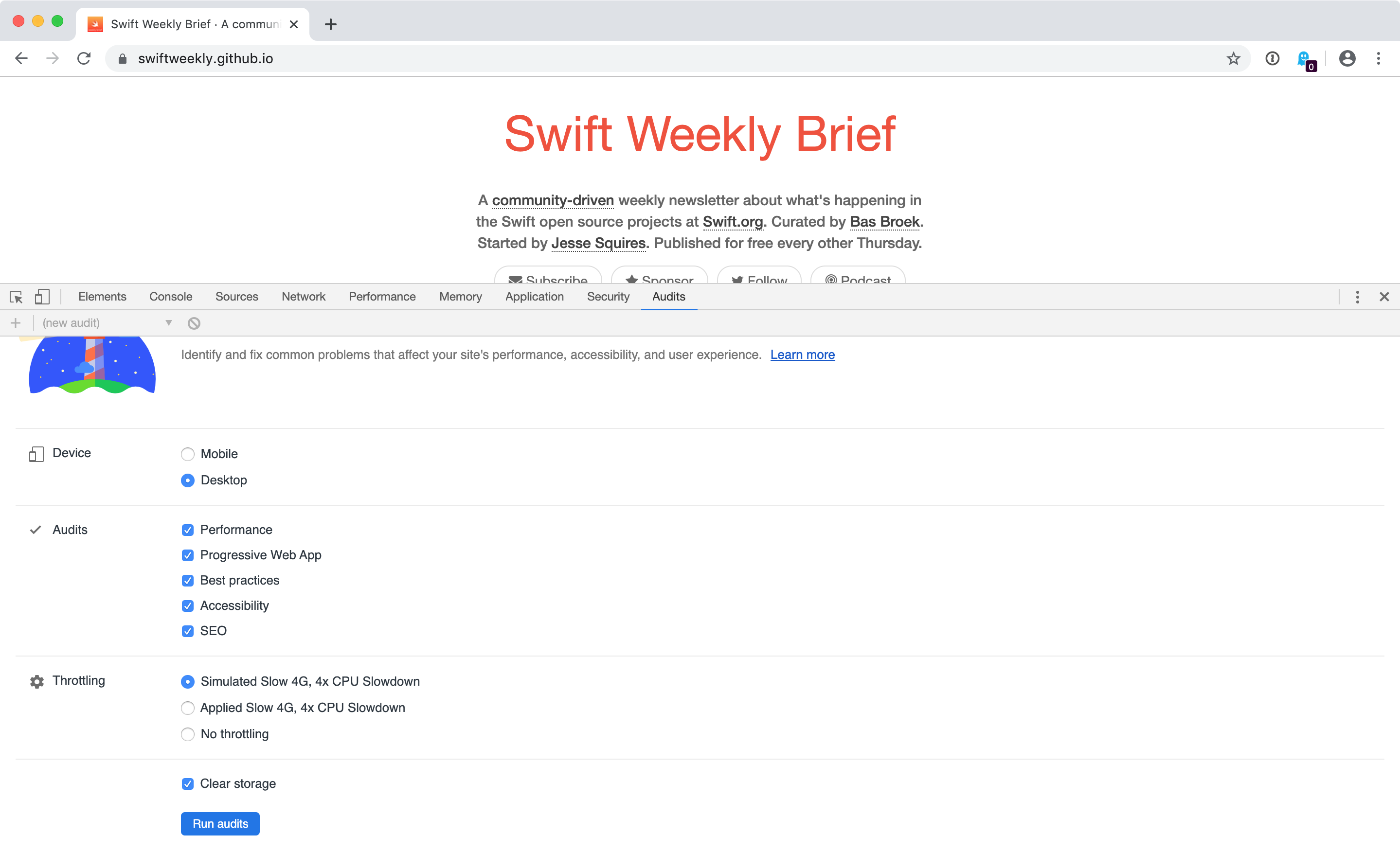The height and width of the screenshot is (853, 1400).
Task: View site information via the lock icon
Action: point(122,58)
